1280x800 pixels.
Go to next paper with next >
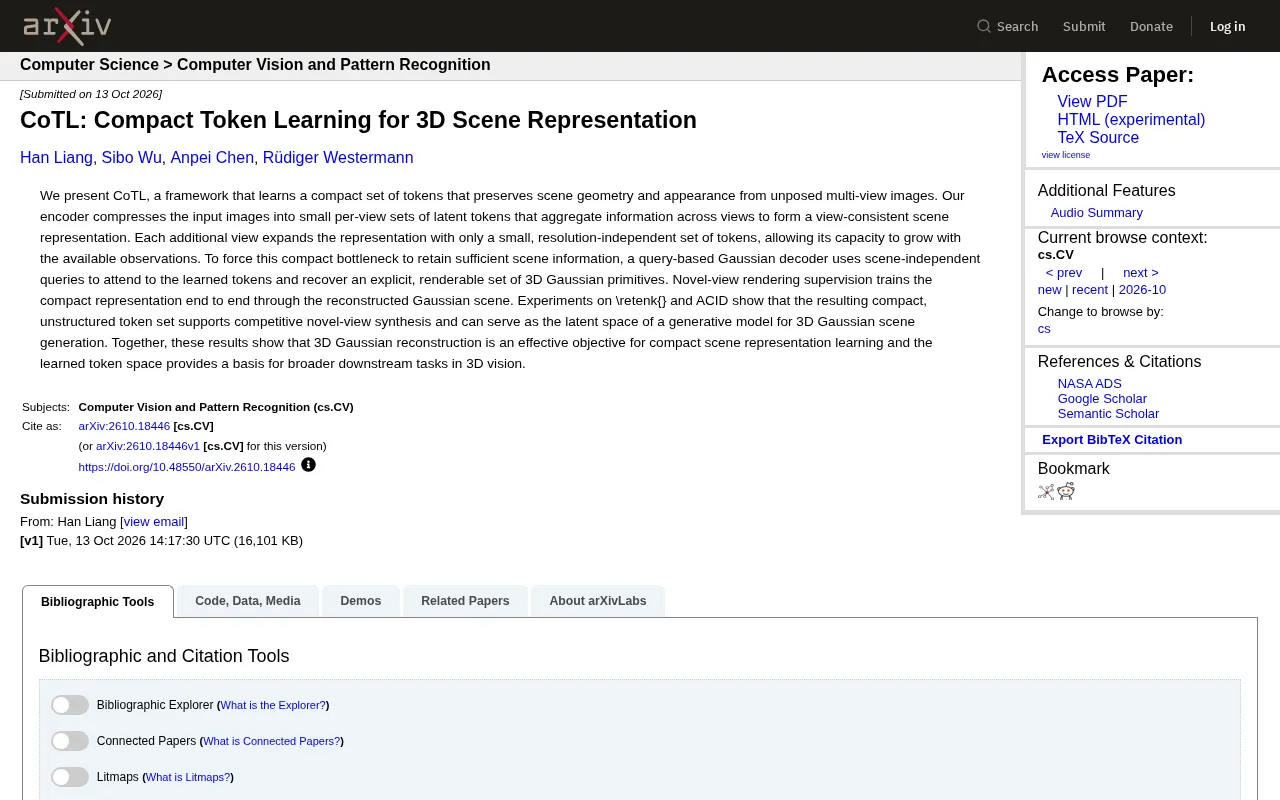pyautogui.click(x=1141, y=273)
